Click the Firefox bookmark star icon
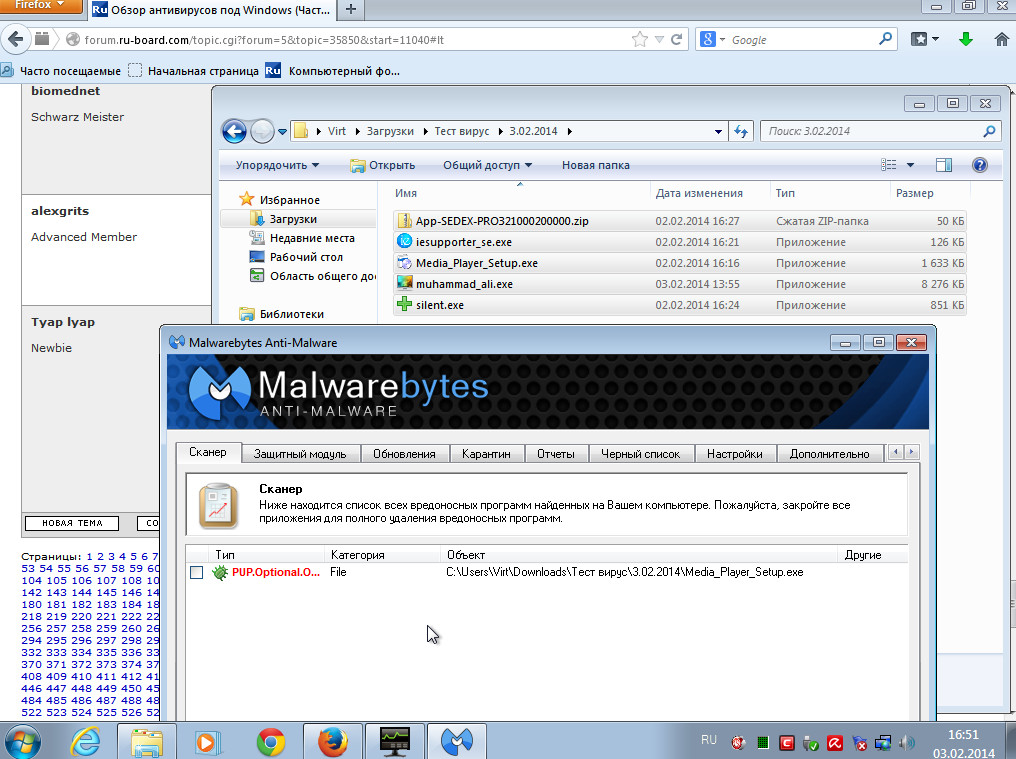The width and height of the screenshot is (1016, 759). [x=640, y=40]
